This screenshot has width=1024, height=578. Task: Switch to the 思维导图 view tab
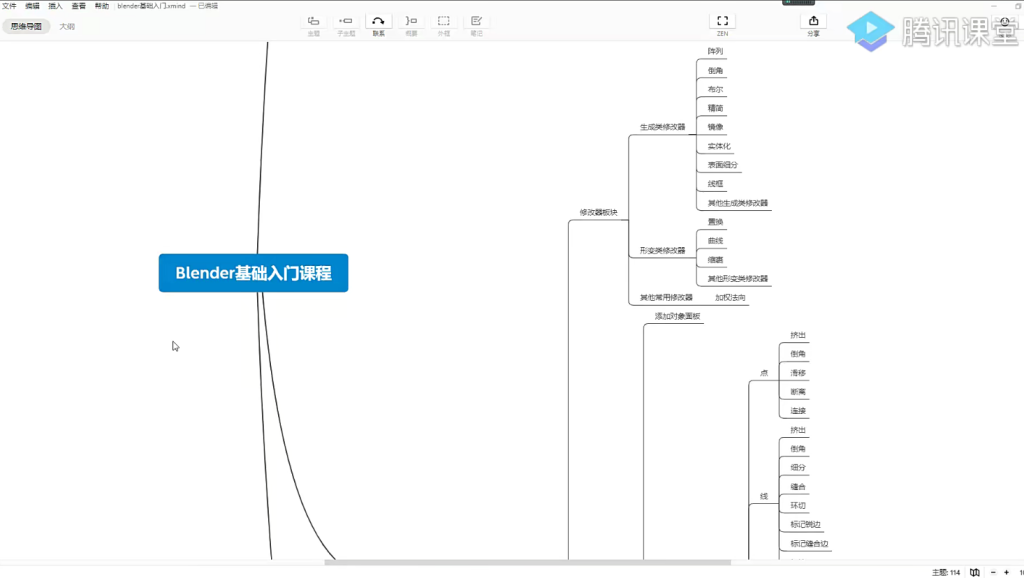pyautogui.click(x=26, y=26)
